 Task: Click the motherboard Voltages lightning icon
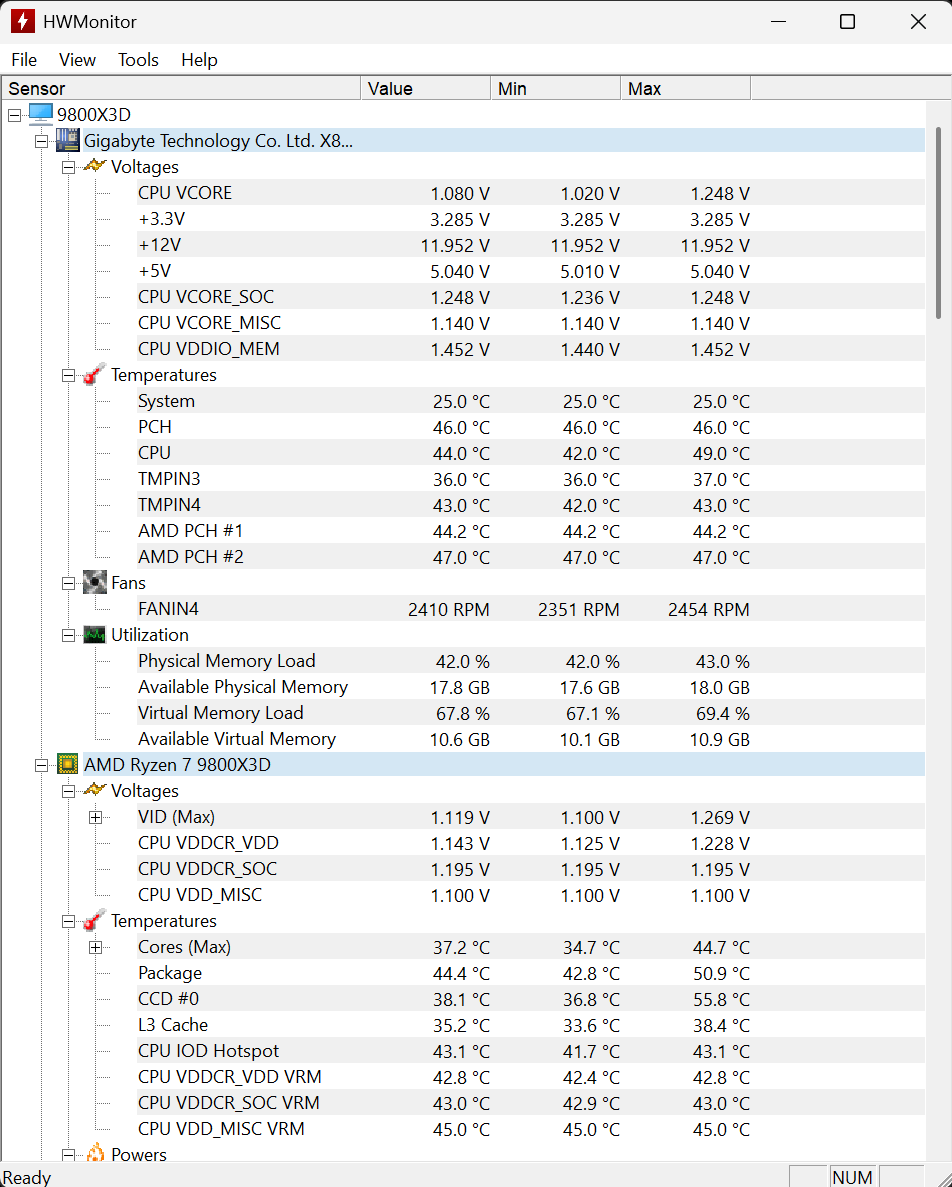click(x=95, y=167)
